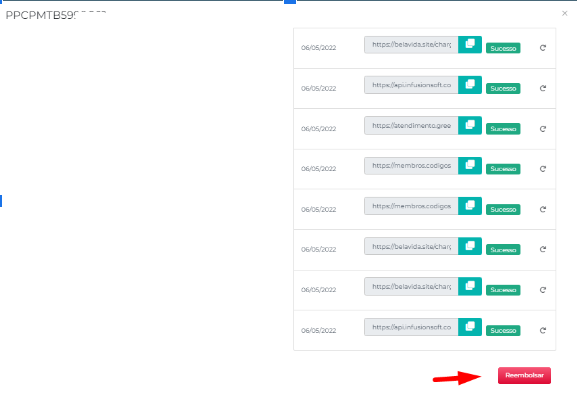
Task: Resend the webhook in the second belavida.site row
Action: [x=543, y=250]
